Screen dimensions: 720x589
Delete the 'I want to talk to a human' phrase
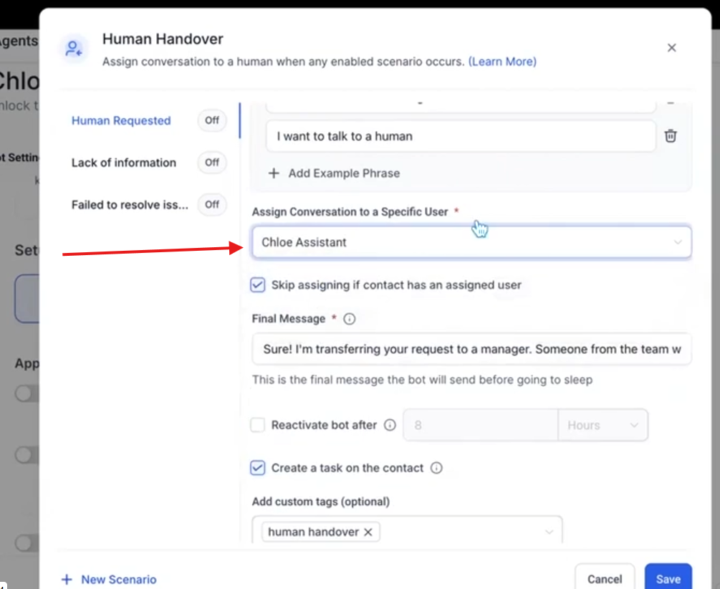670,136
